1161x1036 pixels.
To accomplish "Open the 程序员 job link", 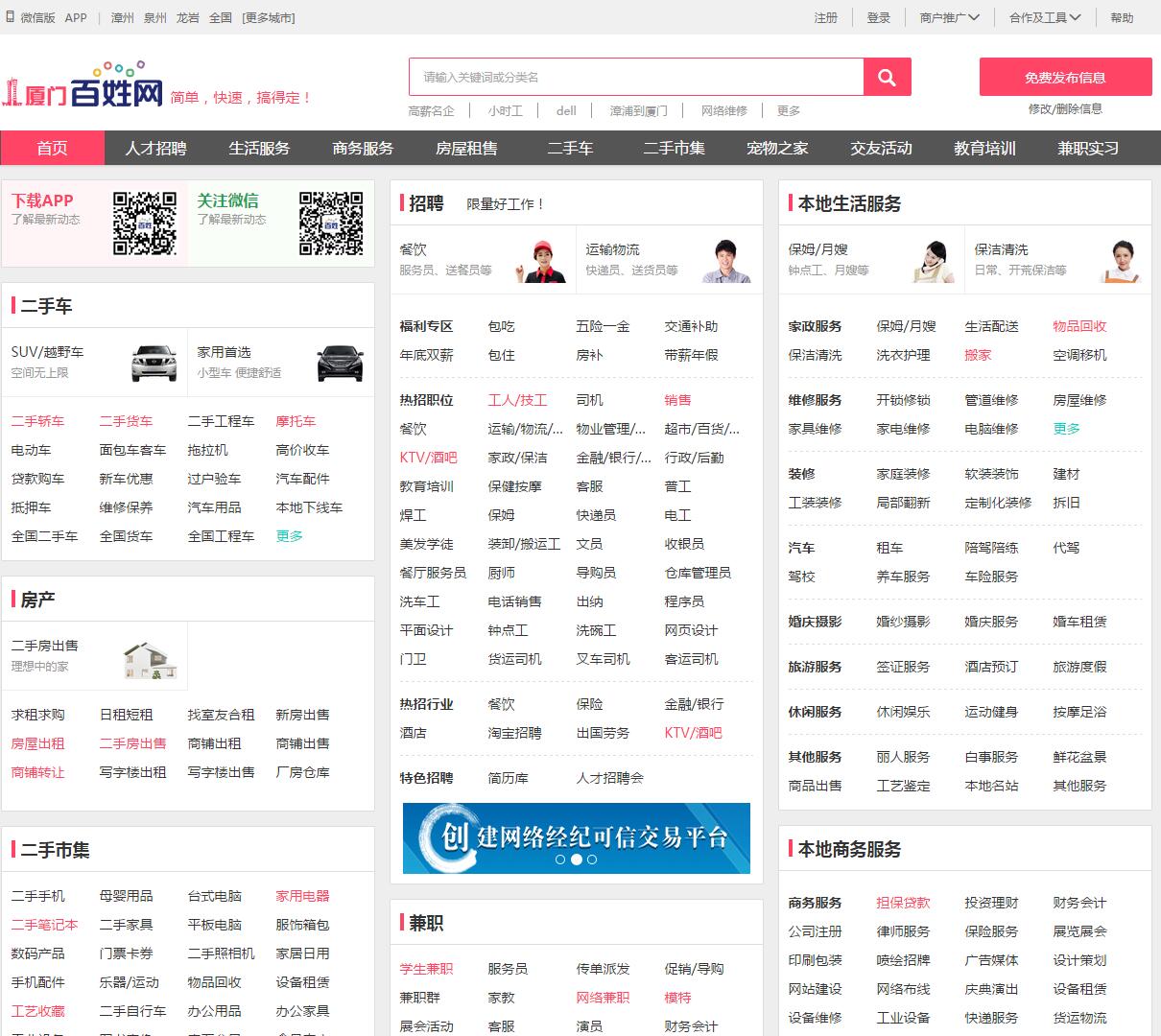I will pos(685,601).
